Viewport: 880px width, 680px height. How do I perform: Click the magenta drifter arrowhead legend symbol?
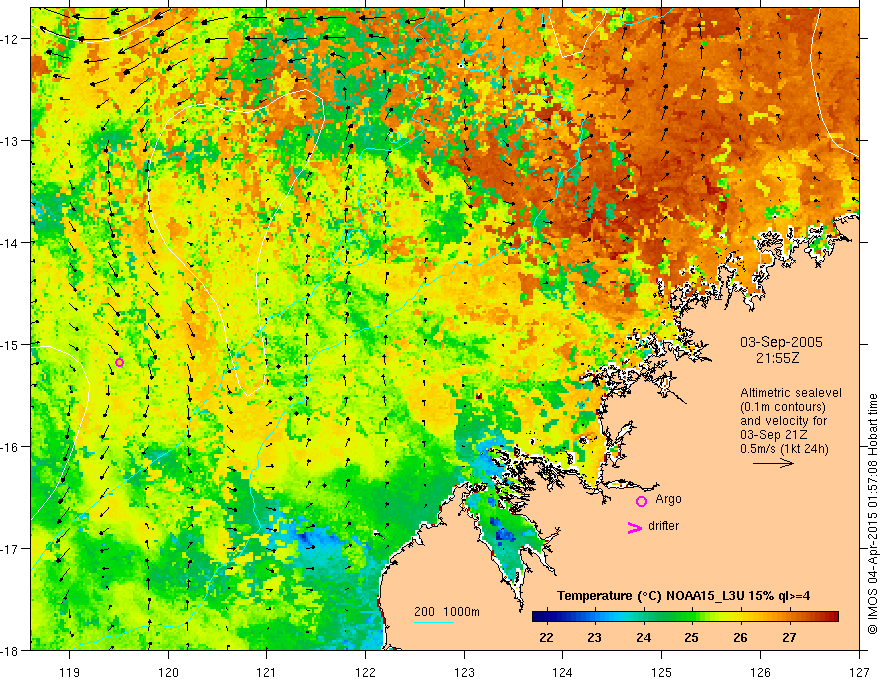(x=635, y=527)
